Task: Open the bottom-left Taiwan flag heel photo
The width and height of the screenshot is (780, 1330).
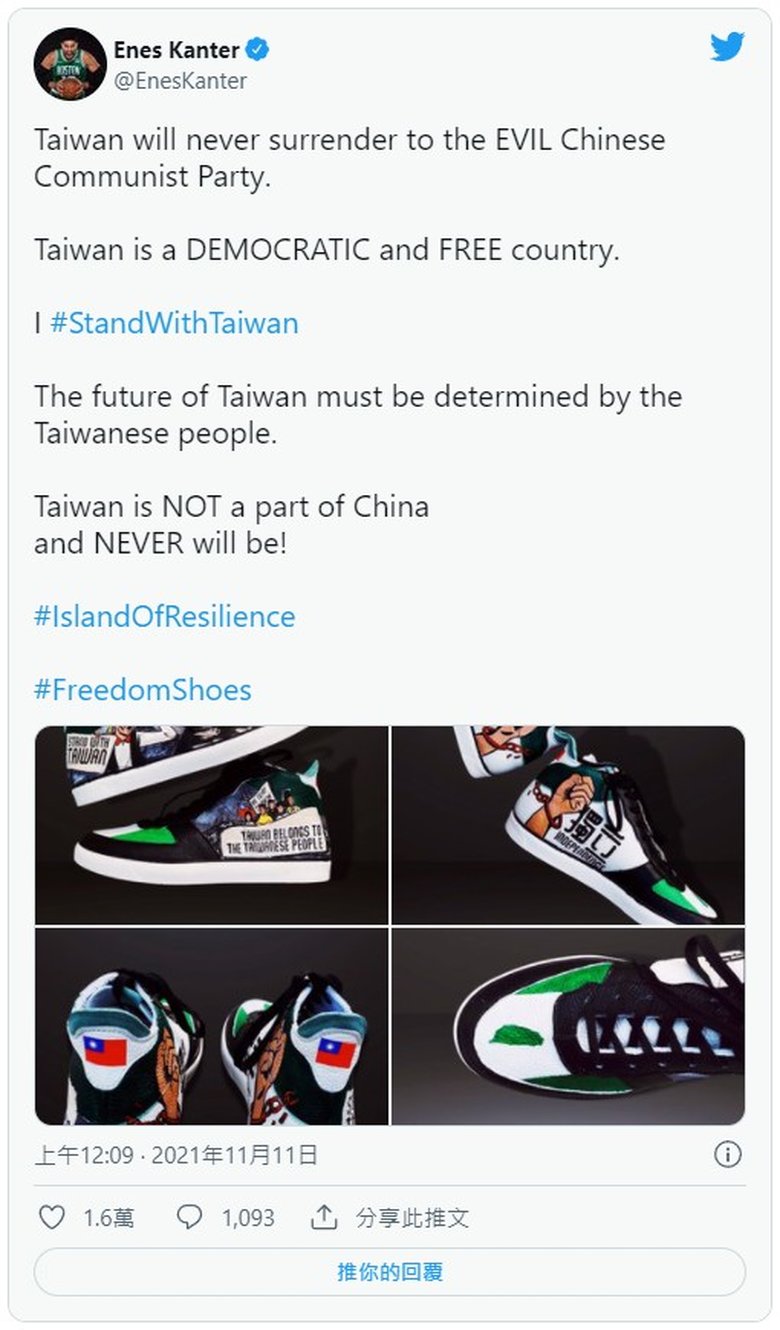Action: point(211,1026)
